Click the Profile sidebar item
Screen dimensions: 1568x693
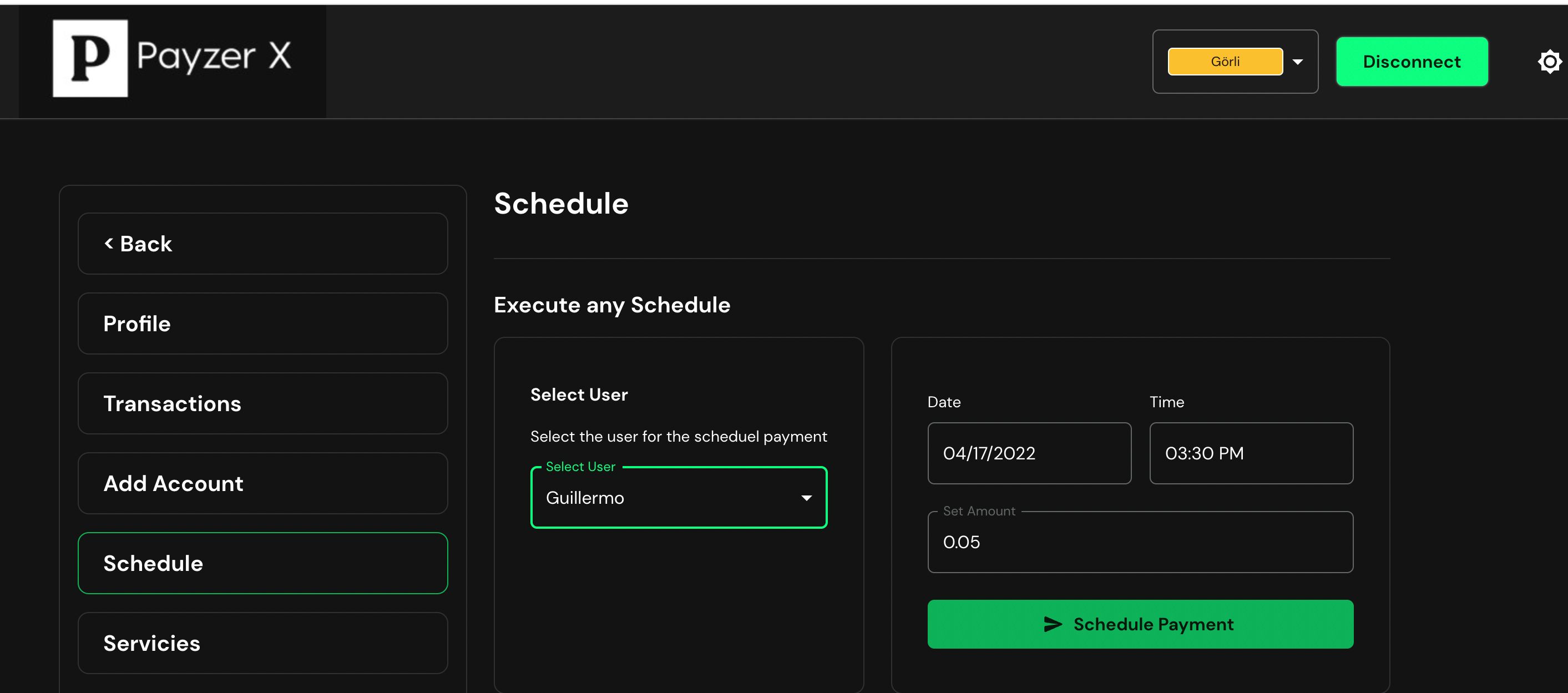click(263, 323)
